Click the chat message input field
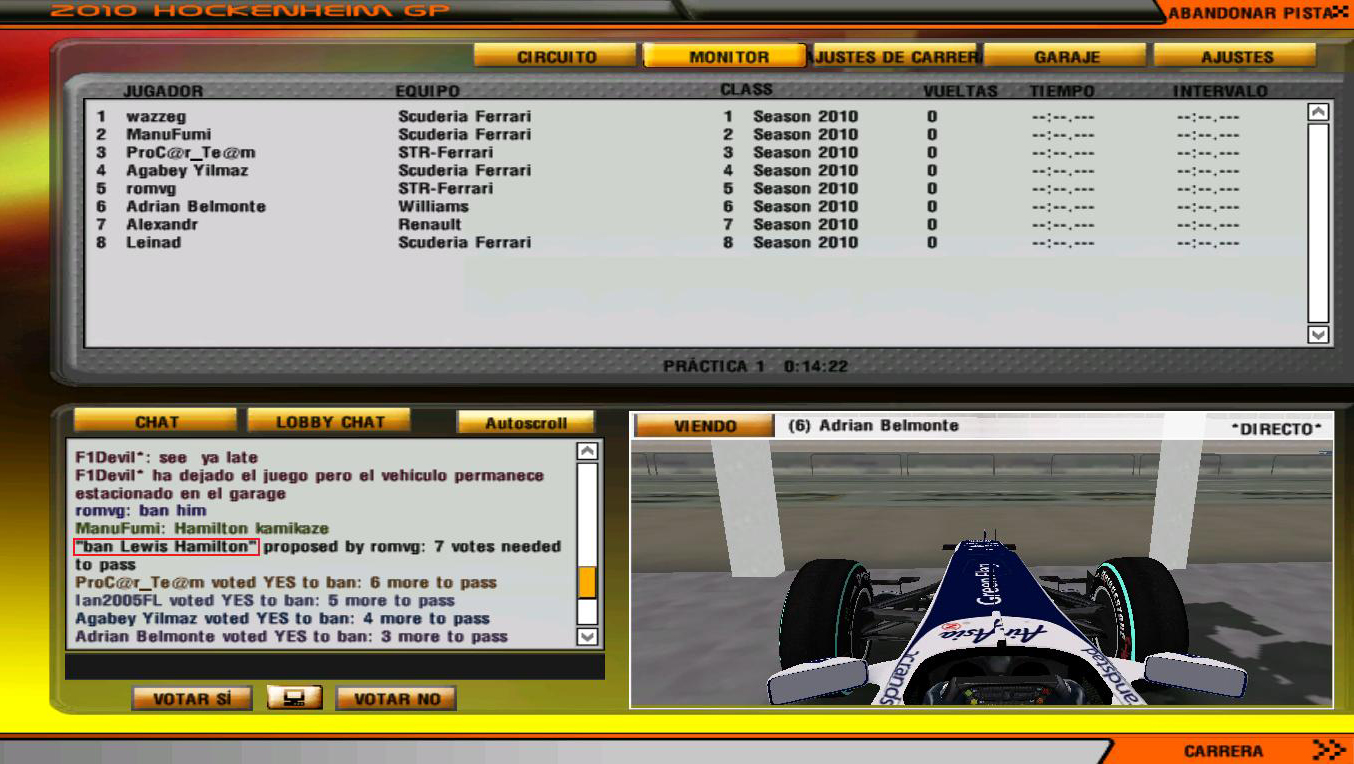 pos(334,666)
